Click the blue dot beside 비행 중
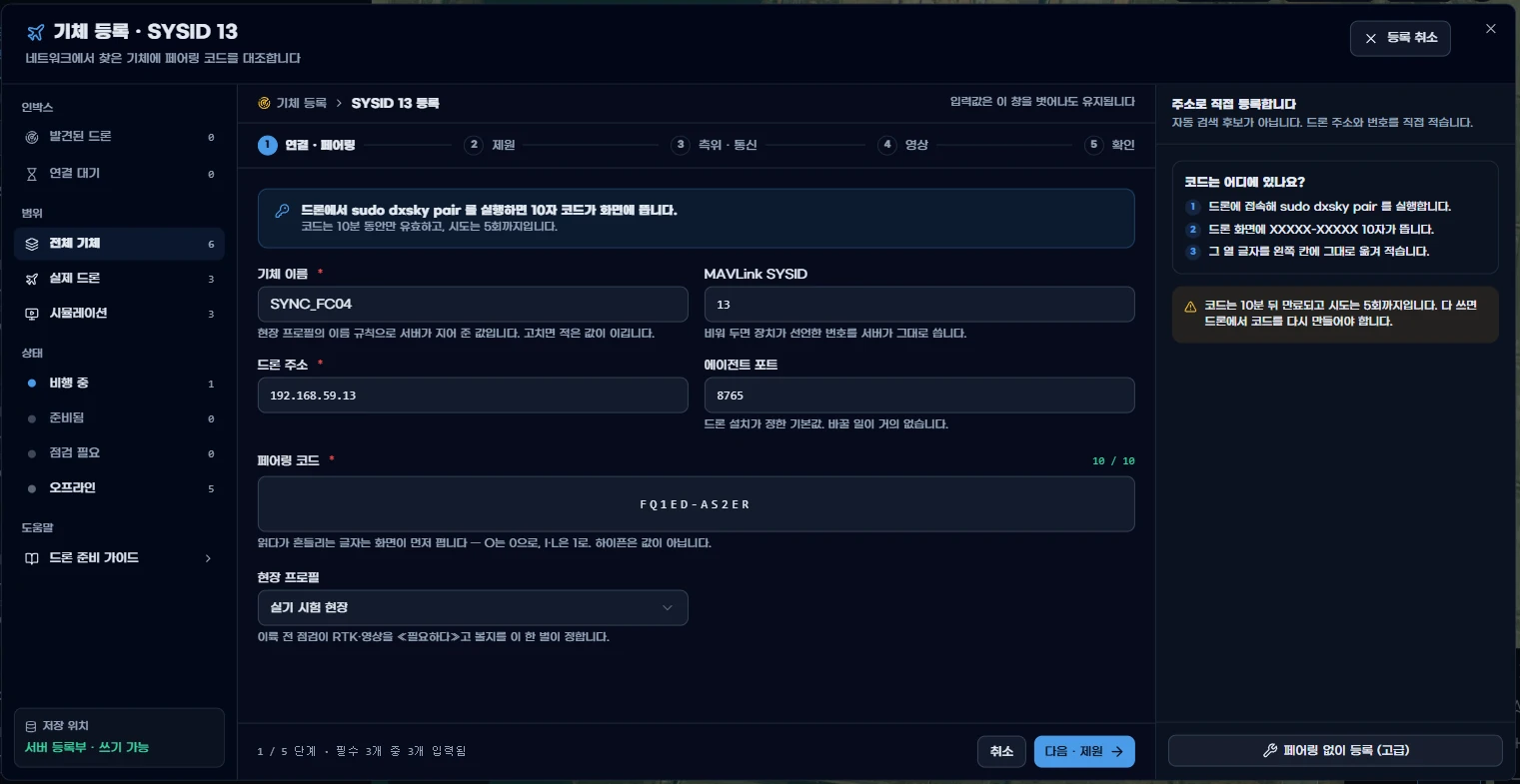Screen dimensions: 1520x784 click(x=32, y=384)
